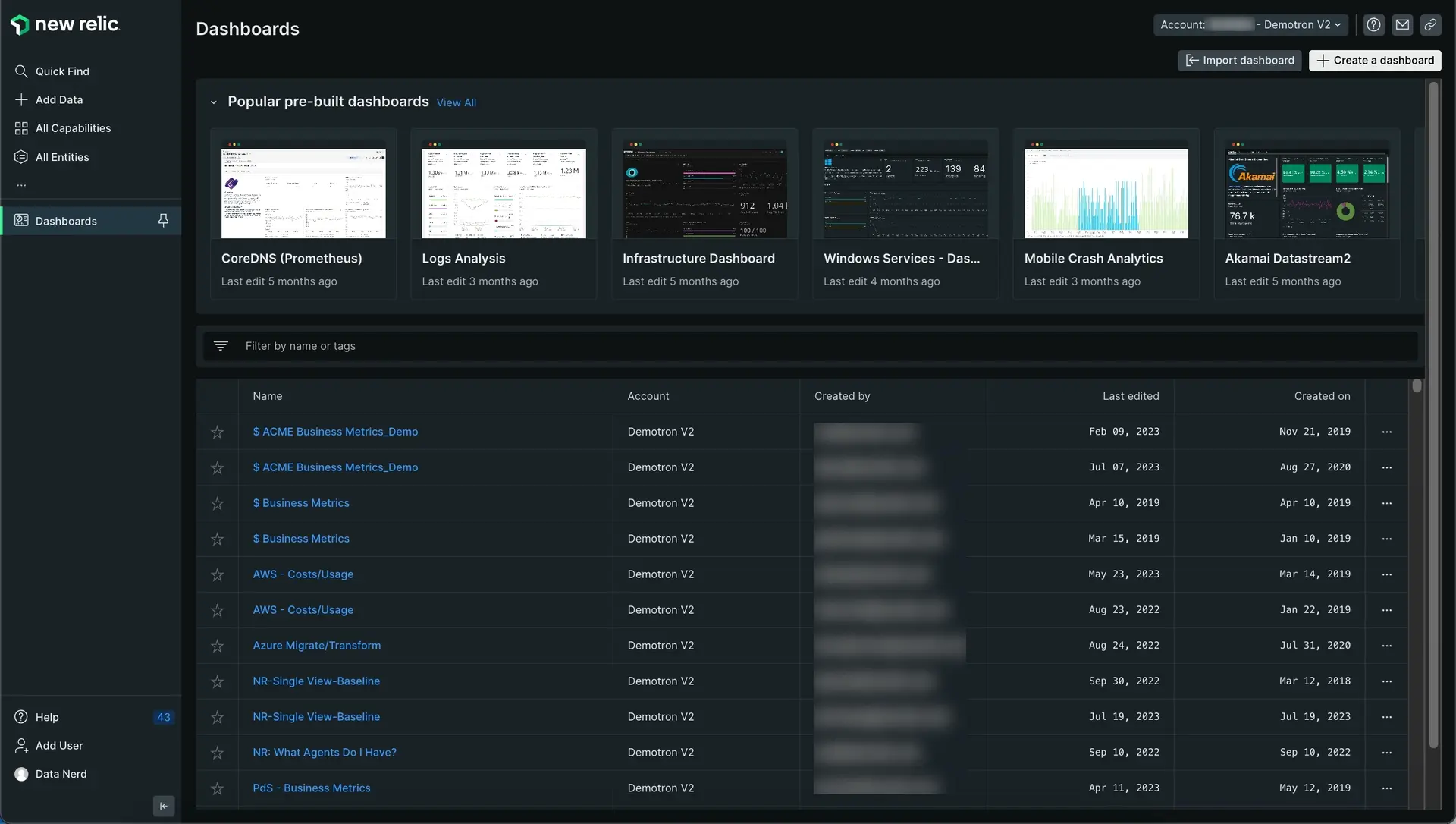Toggle favorite star for Azure Migrate/Transform
The image size is (1456, 824).
pyautogui.click(x=217, y=646)
